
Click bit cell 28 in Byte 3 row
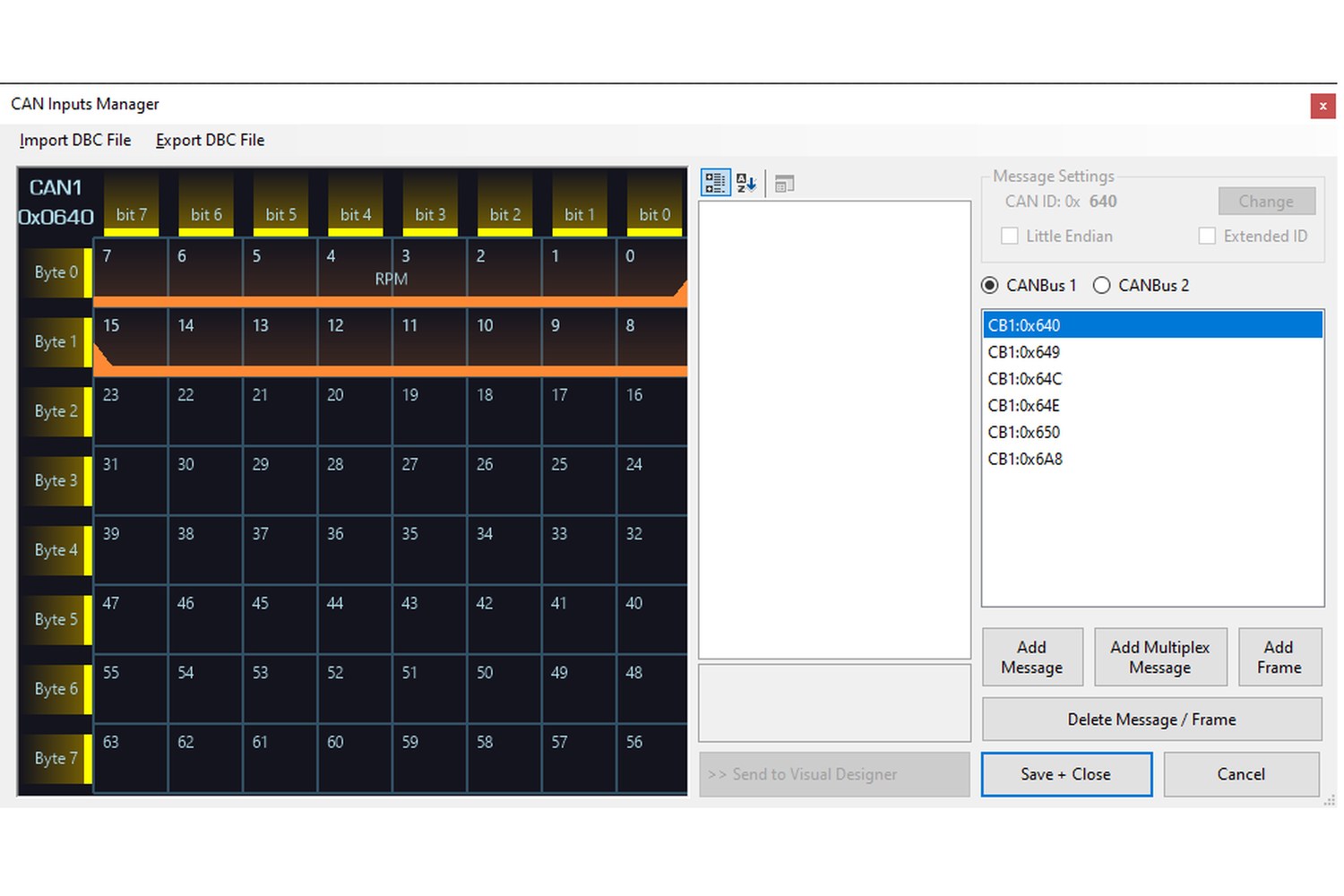[355, 481]
